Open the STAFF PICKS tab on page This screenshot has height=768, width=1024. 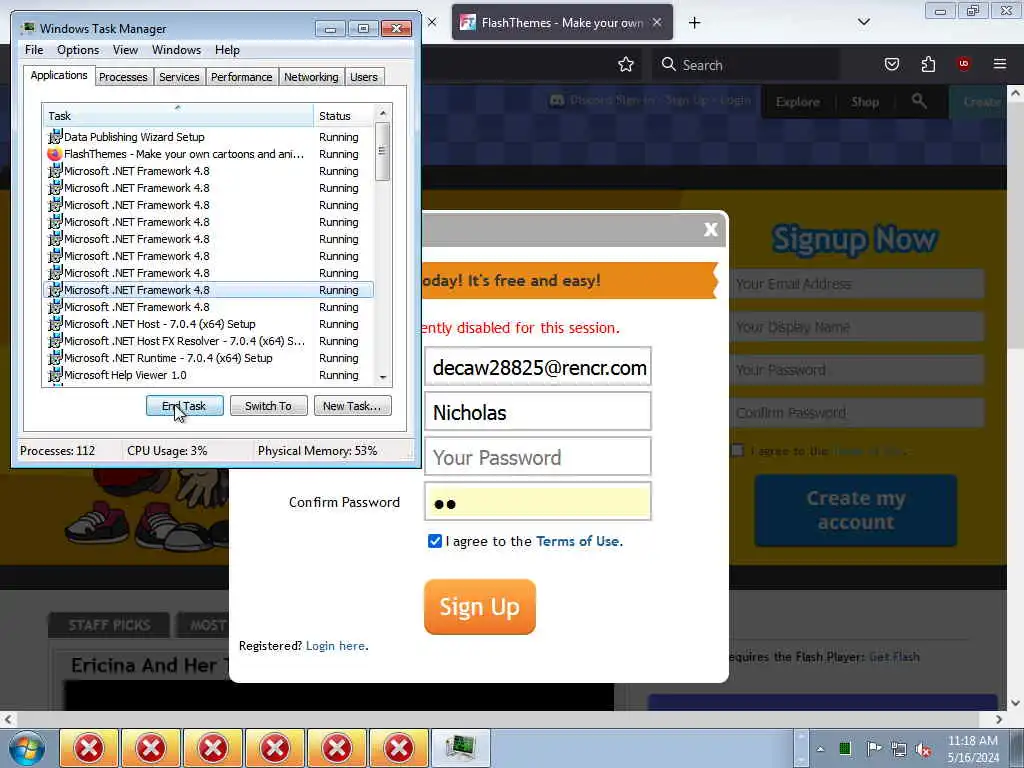pos(109,625)
